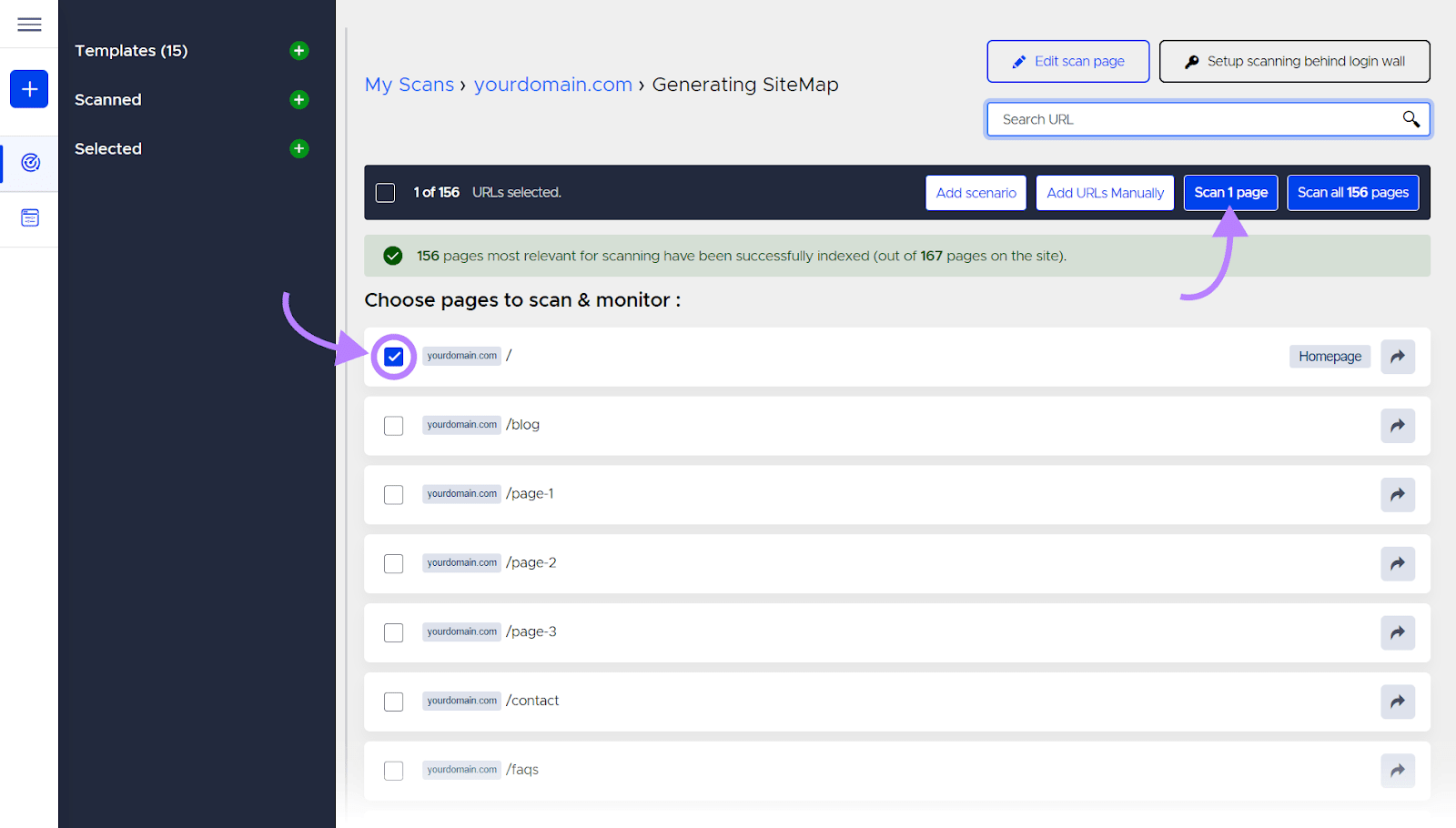The image size is (1456, 828).
Task: Expand the Scanned section
Action: click(107, 99)
